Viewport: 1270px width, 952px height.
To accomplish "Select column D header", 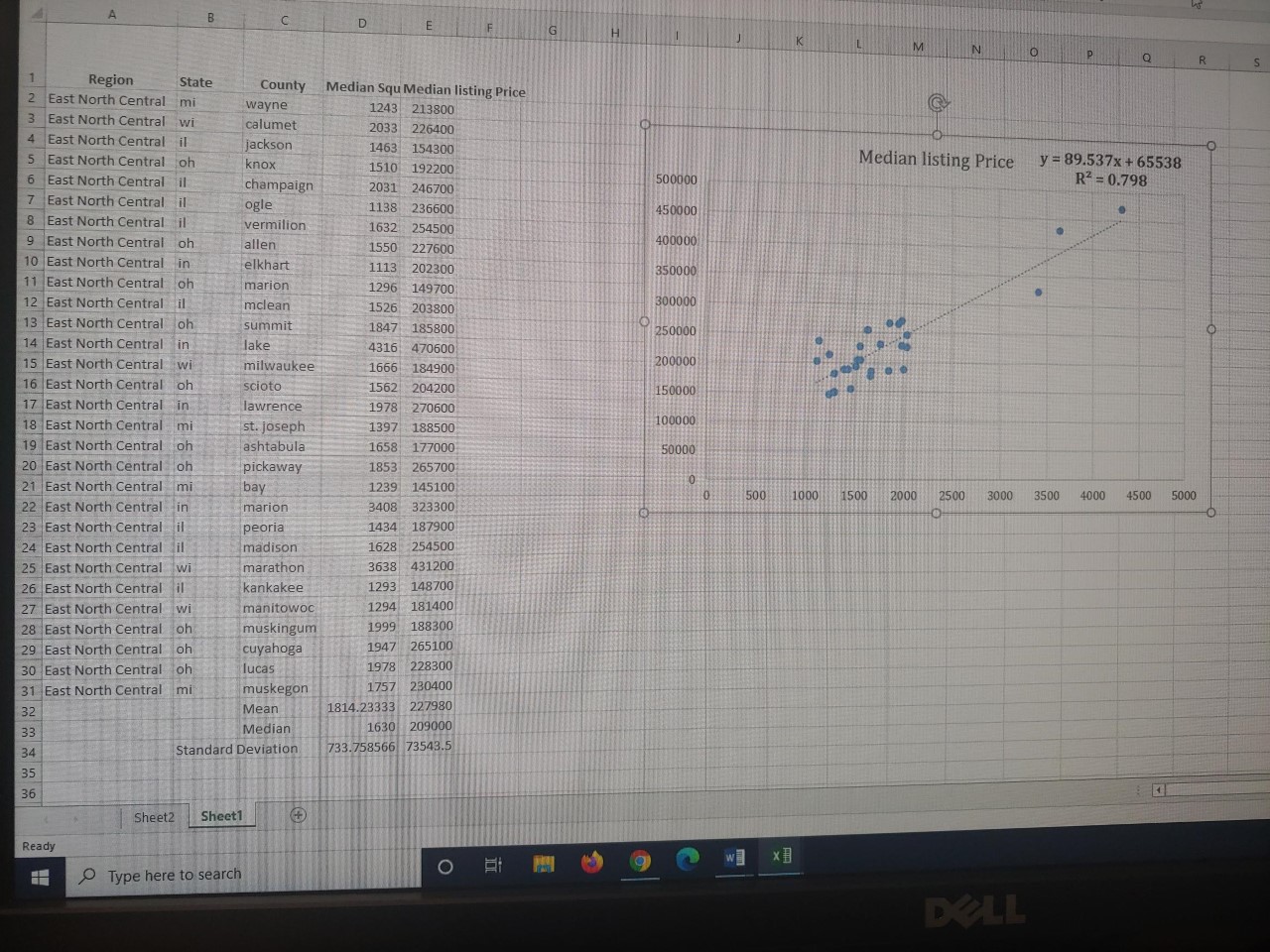I will [362, 23].
